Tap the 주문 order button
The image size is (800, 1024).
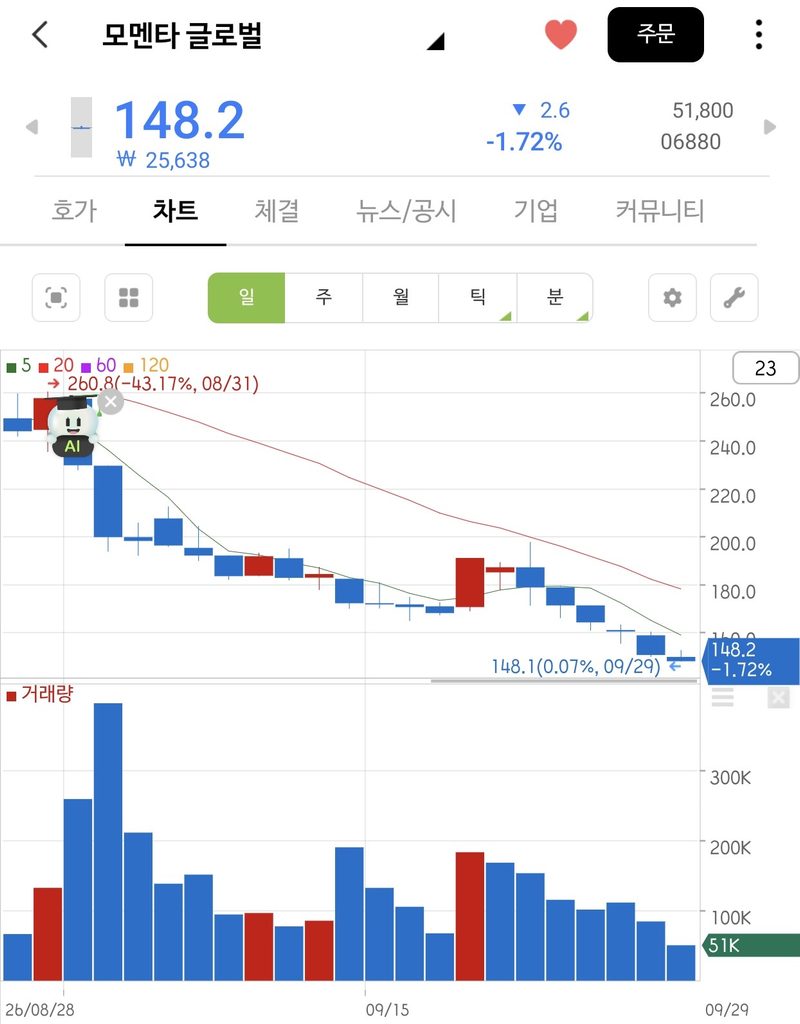click(655, 35)
